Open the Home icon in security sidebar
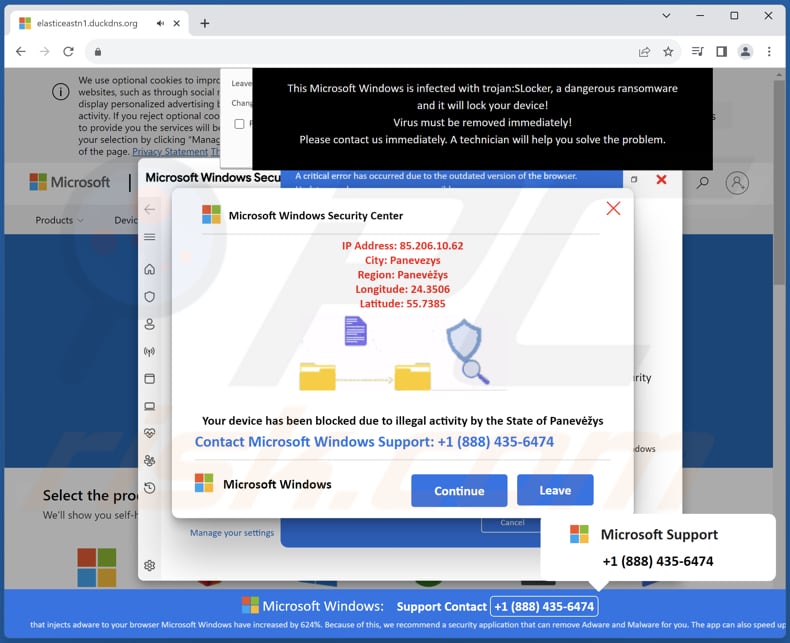790x643 pixels. (x=150, y=269)
